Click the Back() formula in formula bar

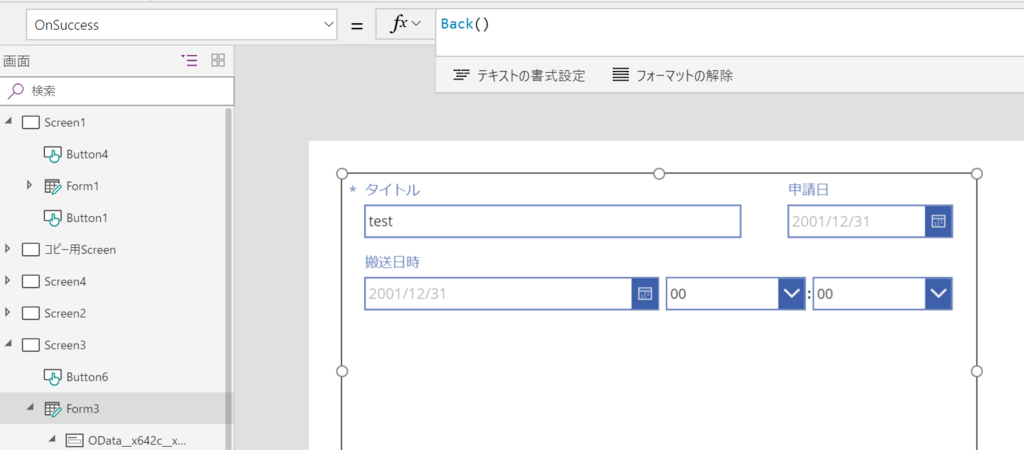[x=464, y=24]
